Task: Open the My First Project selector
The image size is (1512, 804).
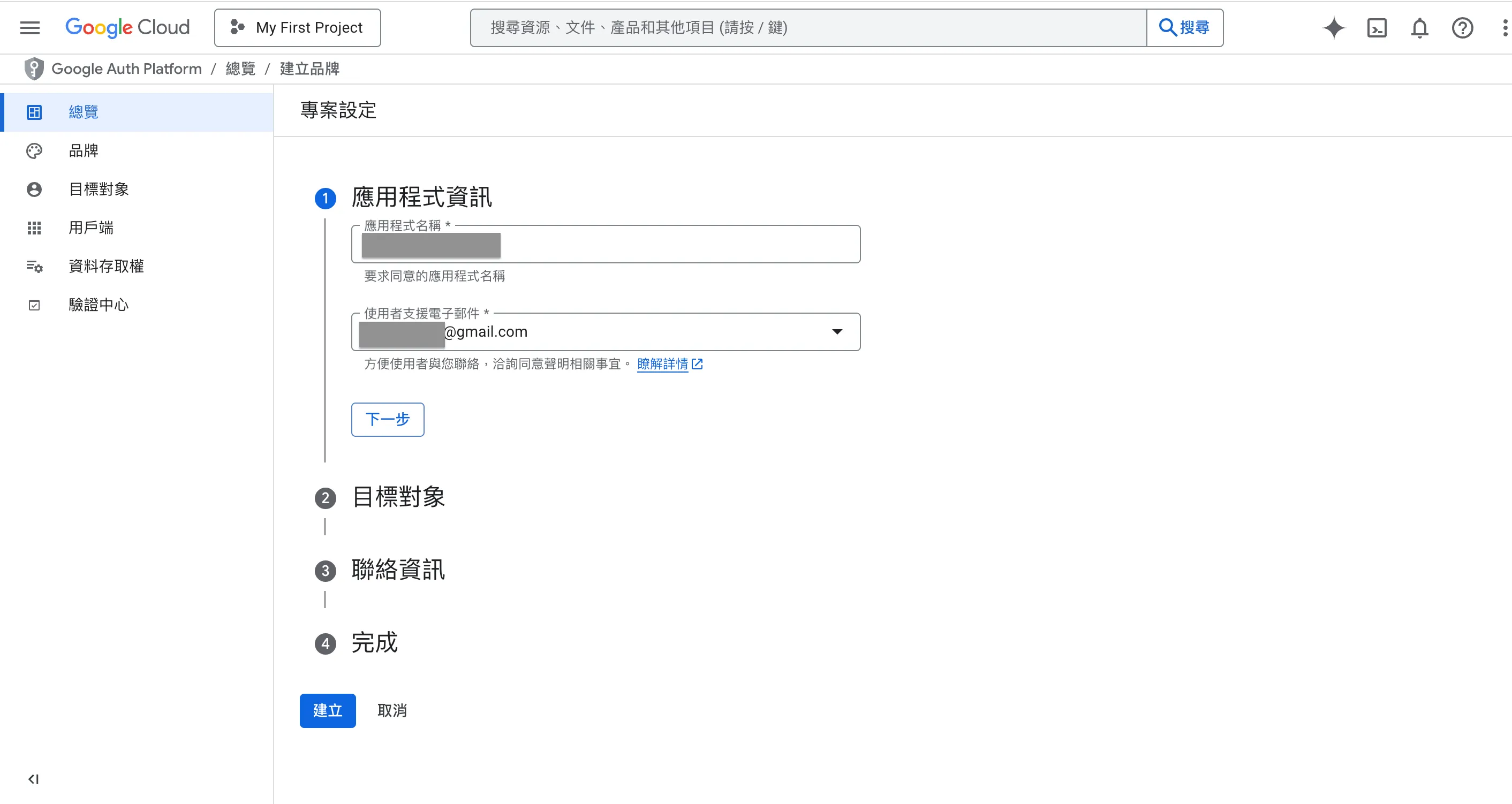Action: 298,28
